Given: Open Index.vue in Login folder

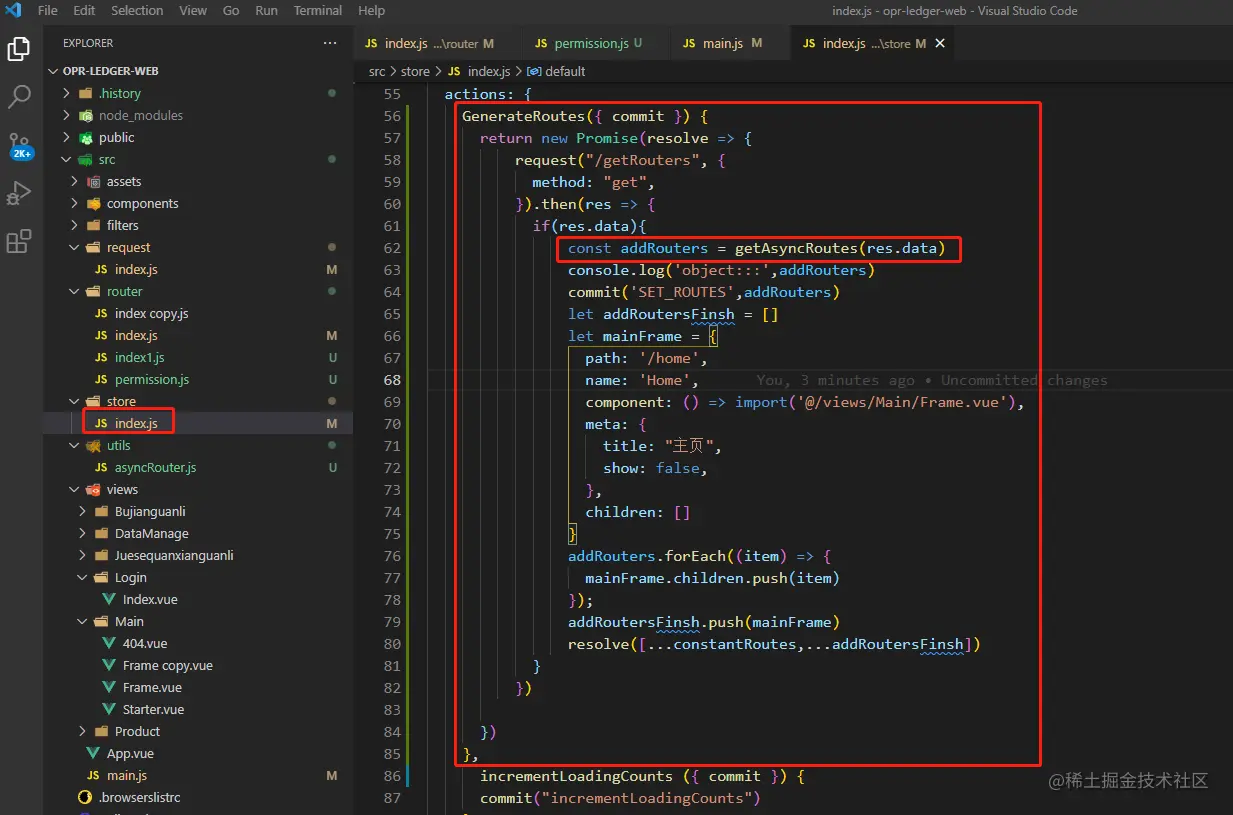Looking at the screenshot, I should click(150, 599).
